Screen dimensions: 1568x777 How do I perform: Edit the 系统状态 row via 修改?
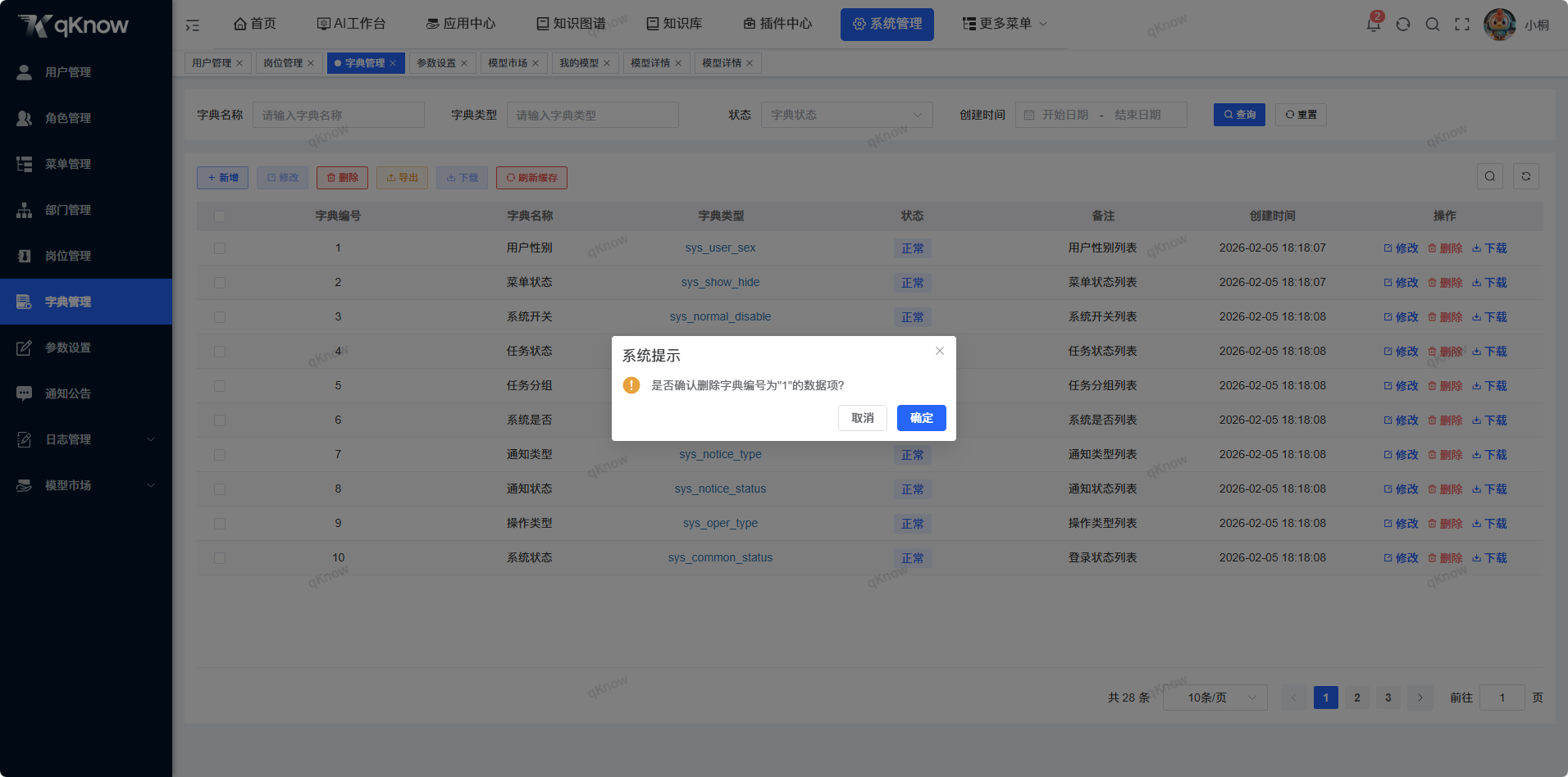(1401, 558)
